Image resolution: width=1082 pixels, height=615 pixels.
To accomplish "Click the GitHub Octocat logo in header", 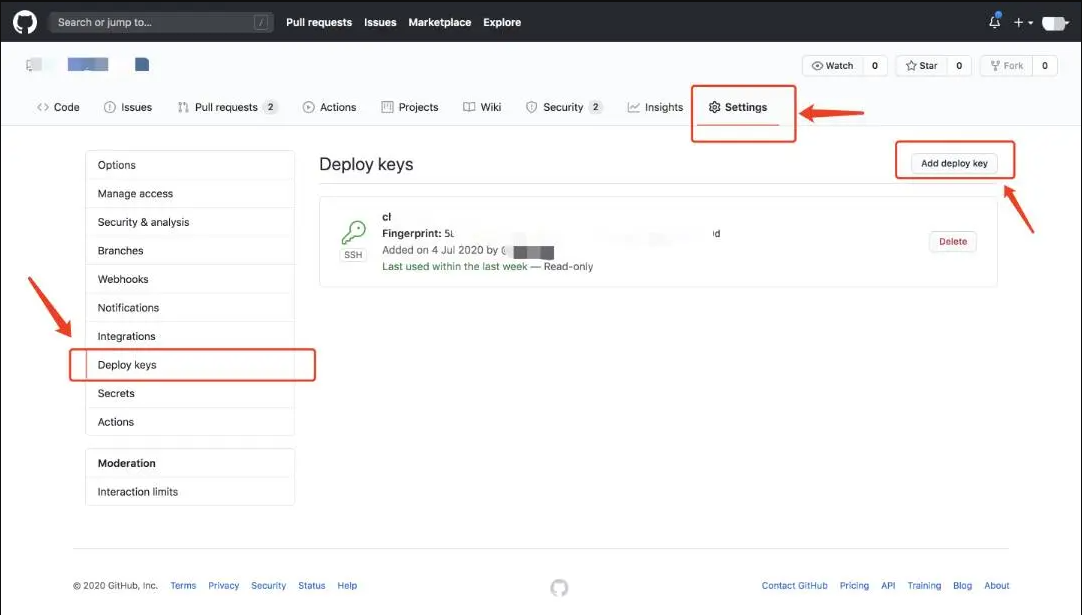I will pos(25,22).
